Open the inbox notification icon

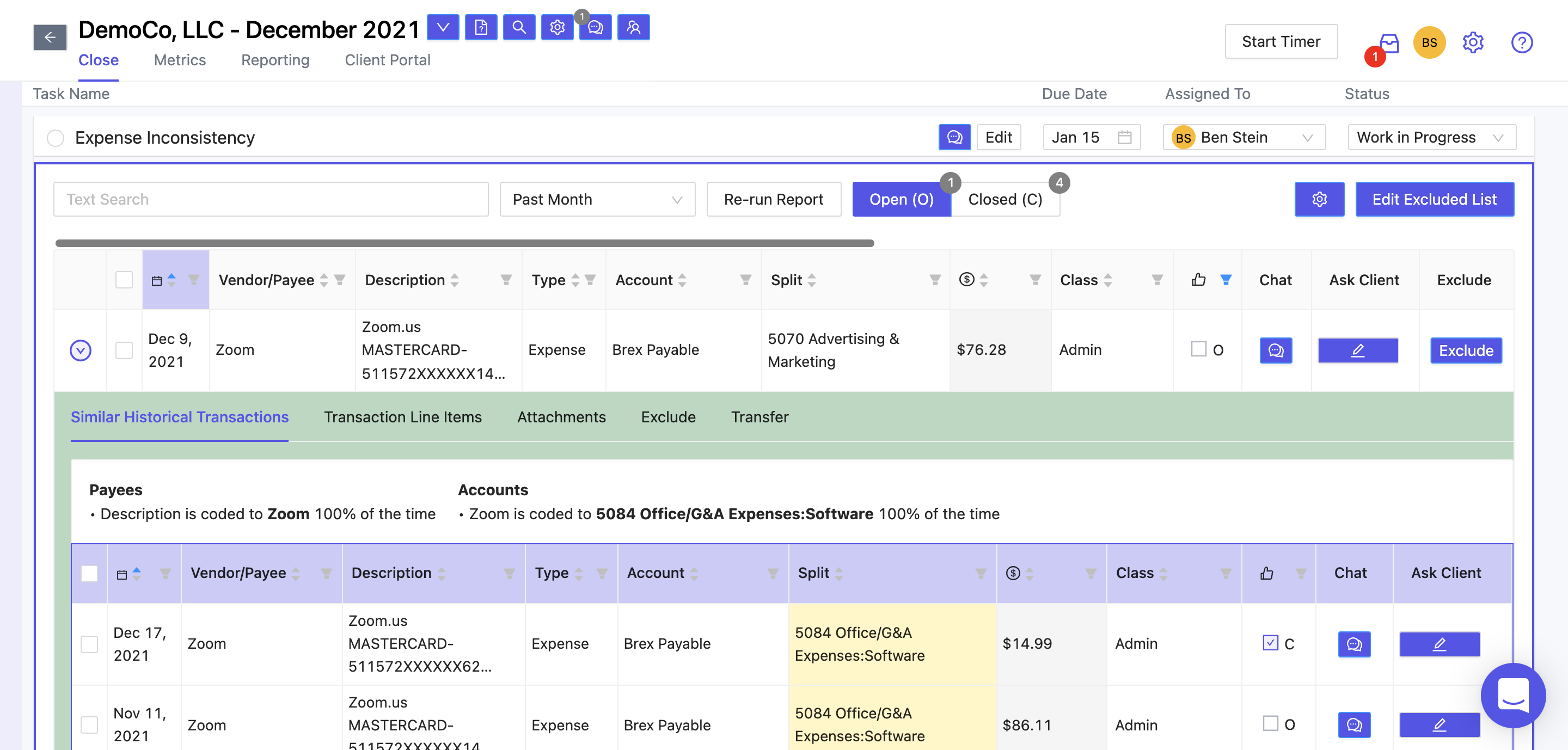coord(1388,42)
